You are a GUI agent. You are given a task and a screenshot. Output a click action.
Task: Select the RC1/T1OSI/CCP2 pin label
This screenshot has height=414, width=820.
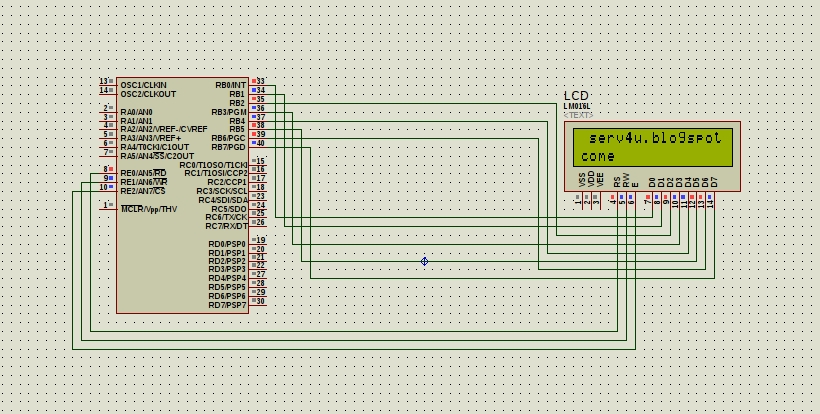[x=216, y=173]
